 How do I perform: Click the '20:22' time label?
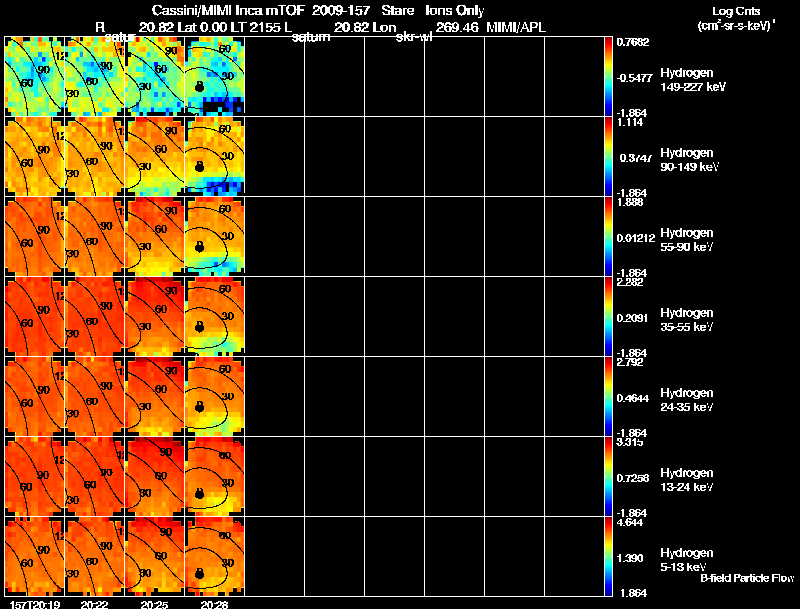94,605
